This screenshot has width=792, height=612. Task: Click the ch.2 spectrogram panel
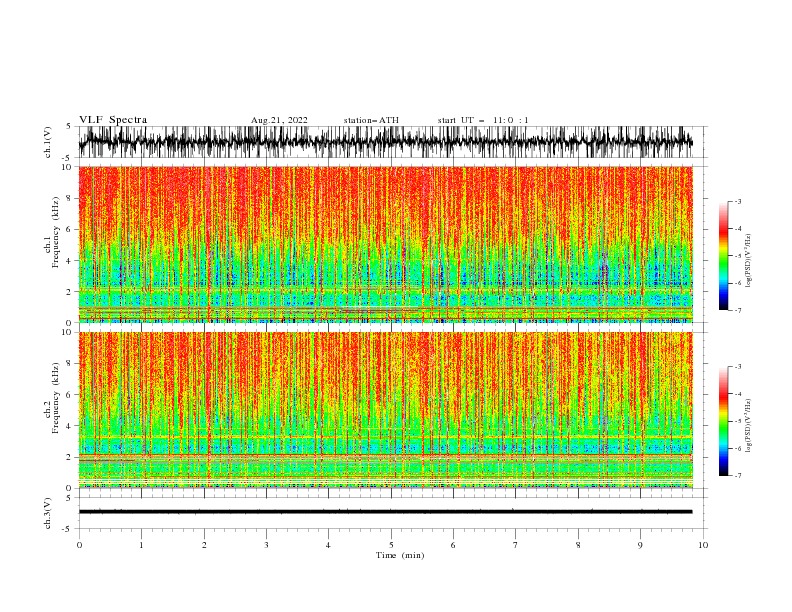(385, 410)
